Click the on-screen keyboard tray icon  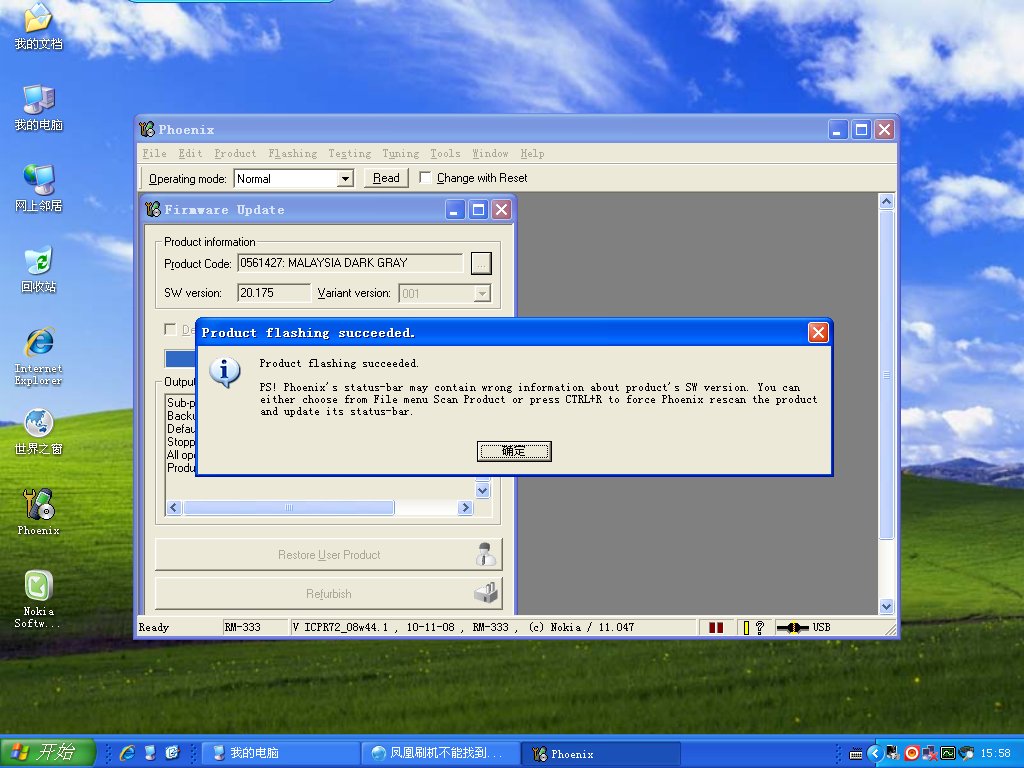pyautogui.click(x=856, y=754)
